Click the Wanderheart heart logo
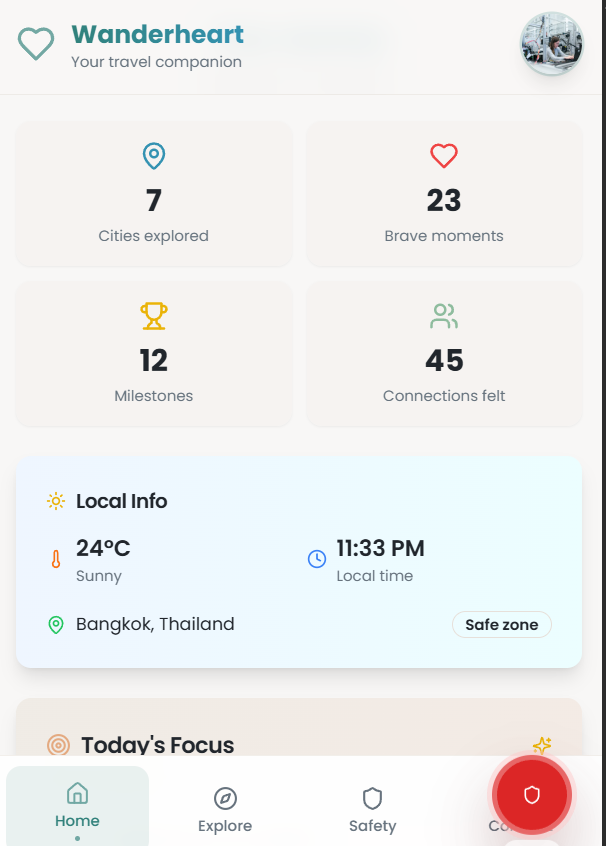Image resolution: width=606 pixels, height=846 pixels. (x=36, y=44)
